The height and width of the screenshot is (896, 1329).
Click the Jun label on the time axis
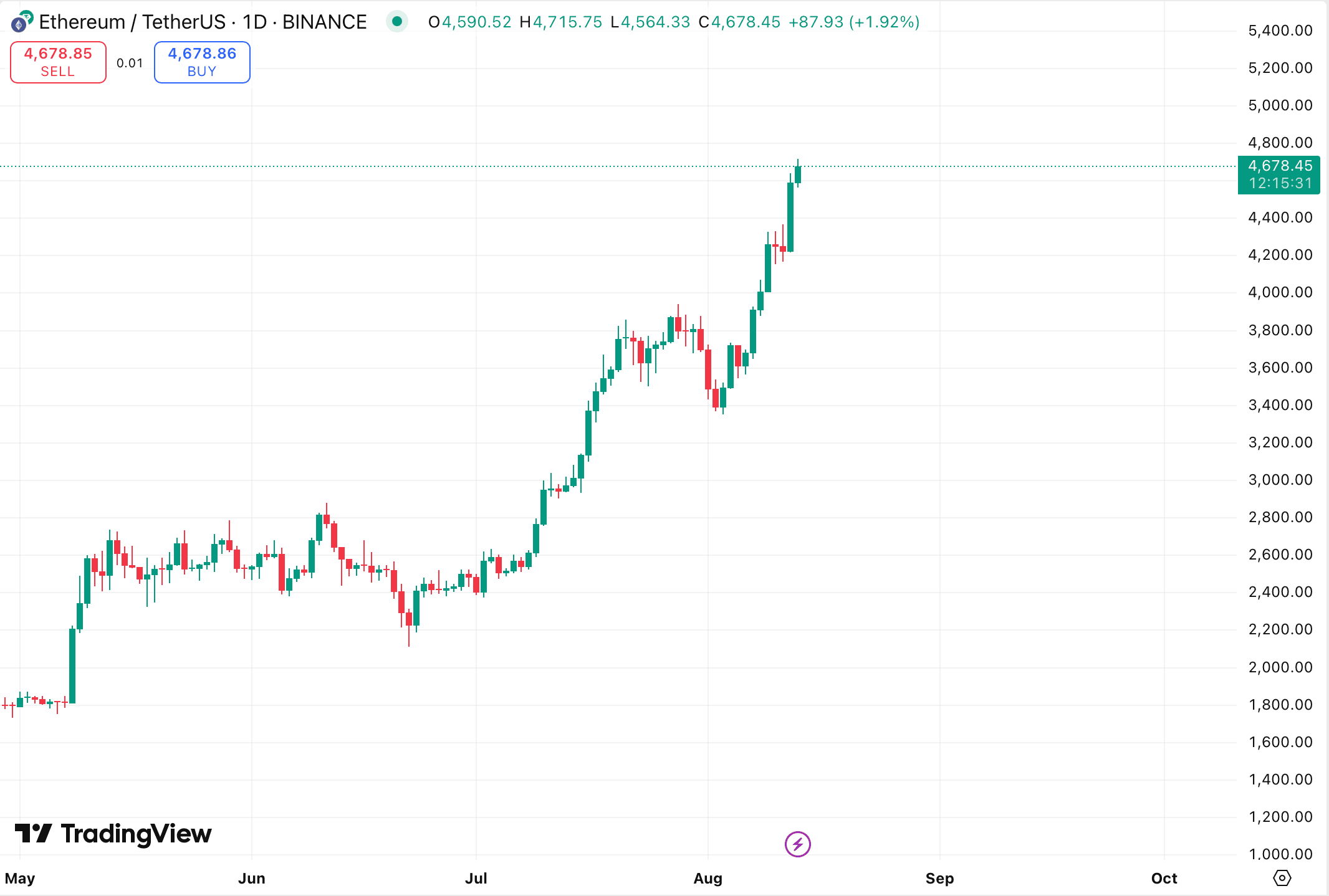(x=251, y=879)
